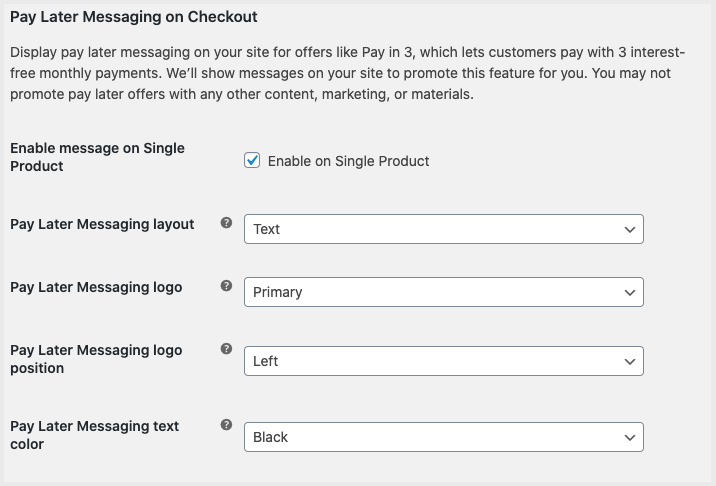Uncheck the Enable on Single Product checkbox
Image resolution: width=716 pixels, height=486 pixels.
coord(252,161)
